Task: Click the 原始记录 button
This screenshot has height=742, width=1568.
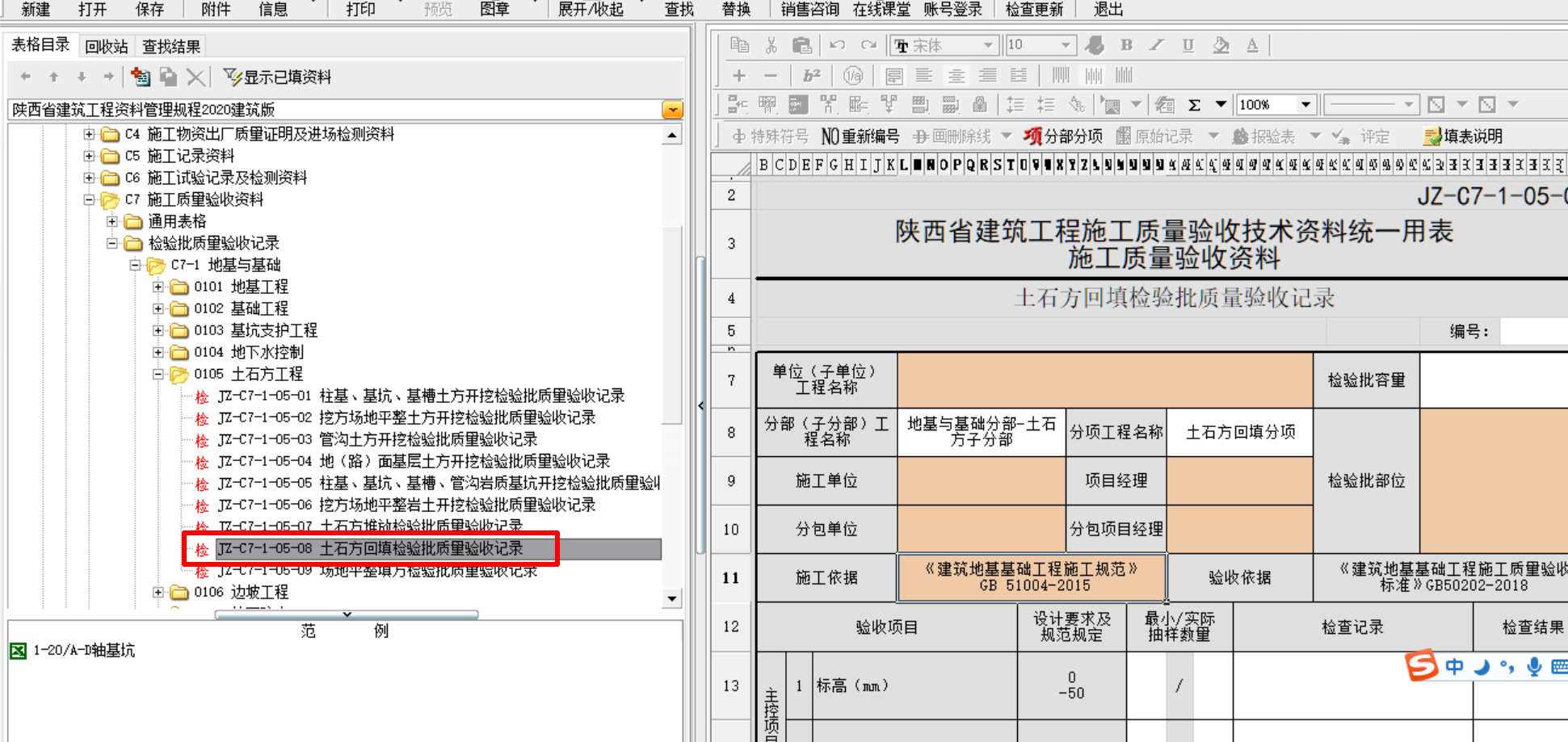Action: (x=1155, y=136)
